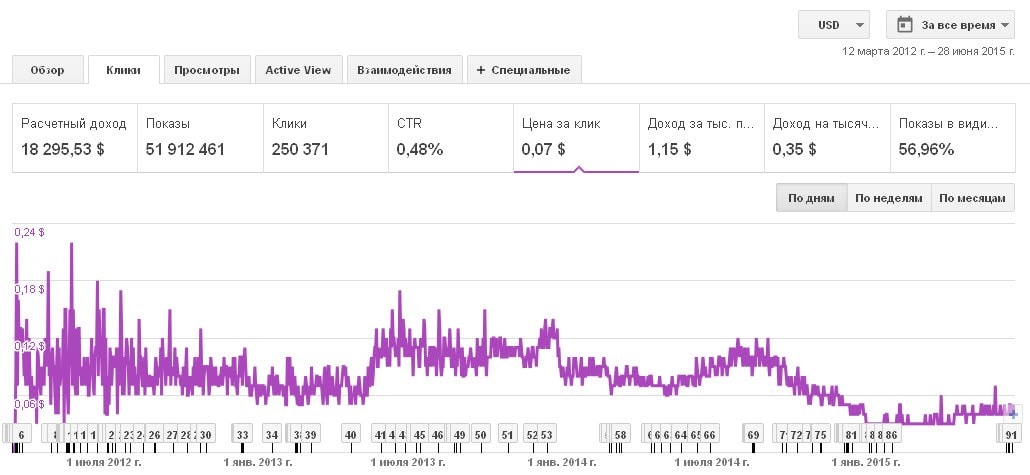Click the 0,18 $ axis label

(x=30, y=289)
